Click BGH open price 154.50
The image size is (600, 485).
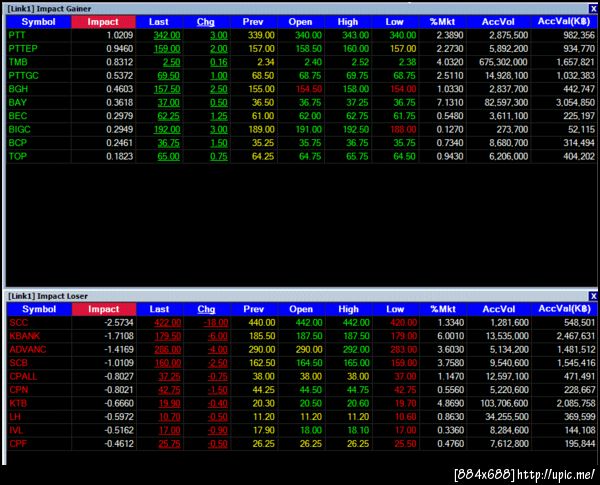tap(309, 89)
